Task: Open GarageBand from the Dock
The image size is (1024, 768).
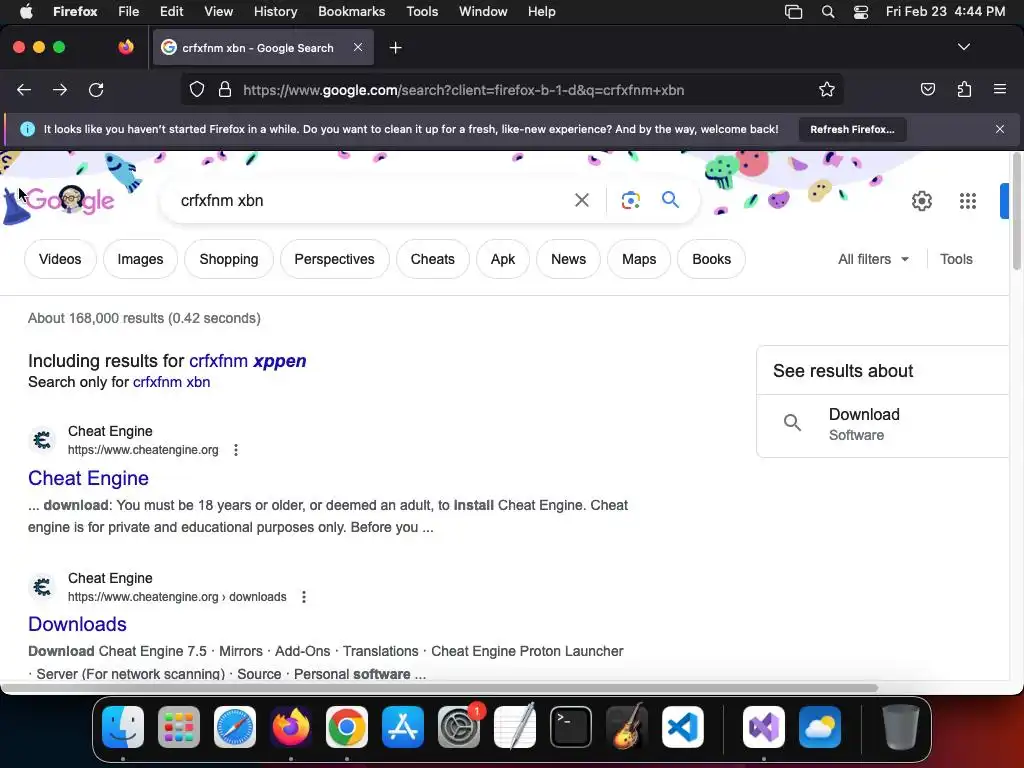Action: [627, 727]
